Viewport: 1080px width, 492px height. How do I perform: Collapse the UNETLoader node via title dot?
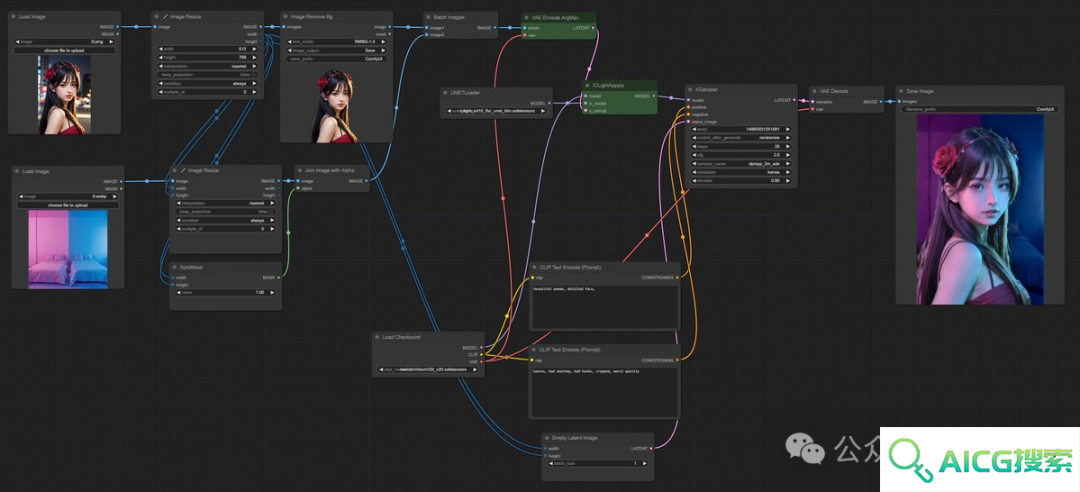[446, 92]
